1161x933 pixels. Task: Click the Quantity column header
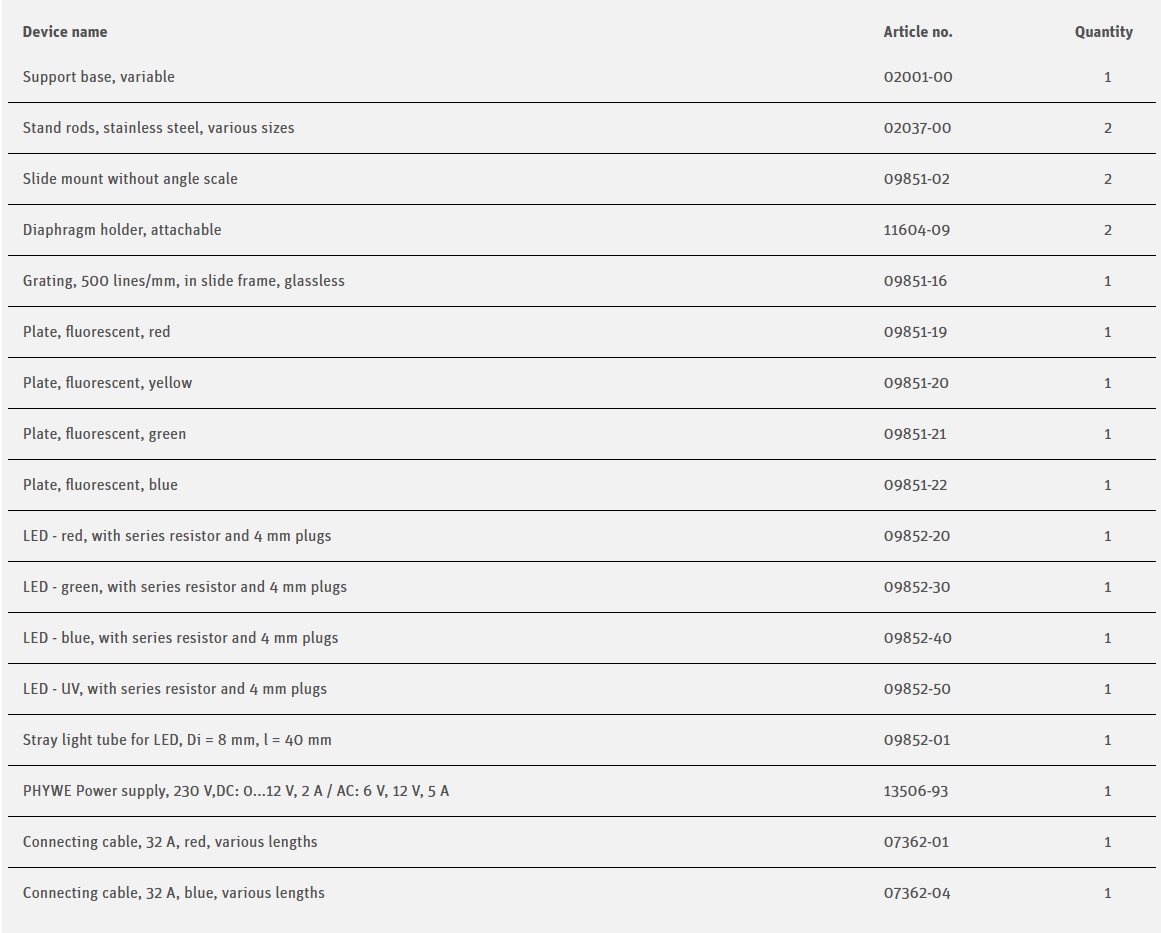1103,32
